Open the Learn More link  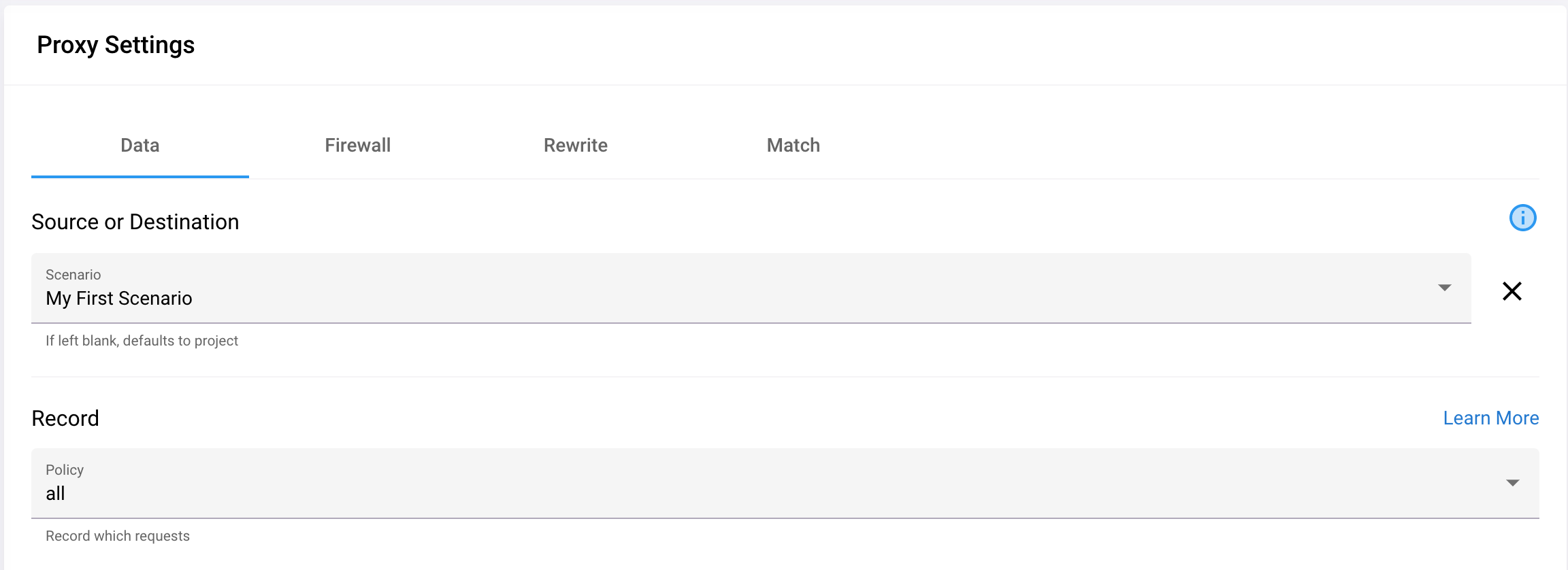pyautogui.click(x=1490, y=418)
